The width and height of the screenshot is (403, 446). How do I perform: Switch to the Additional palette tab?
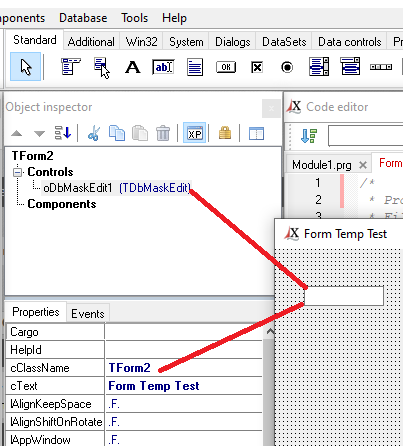91,42
